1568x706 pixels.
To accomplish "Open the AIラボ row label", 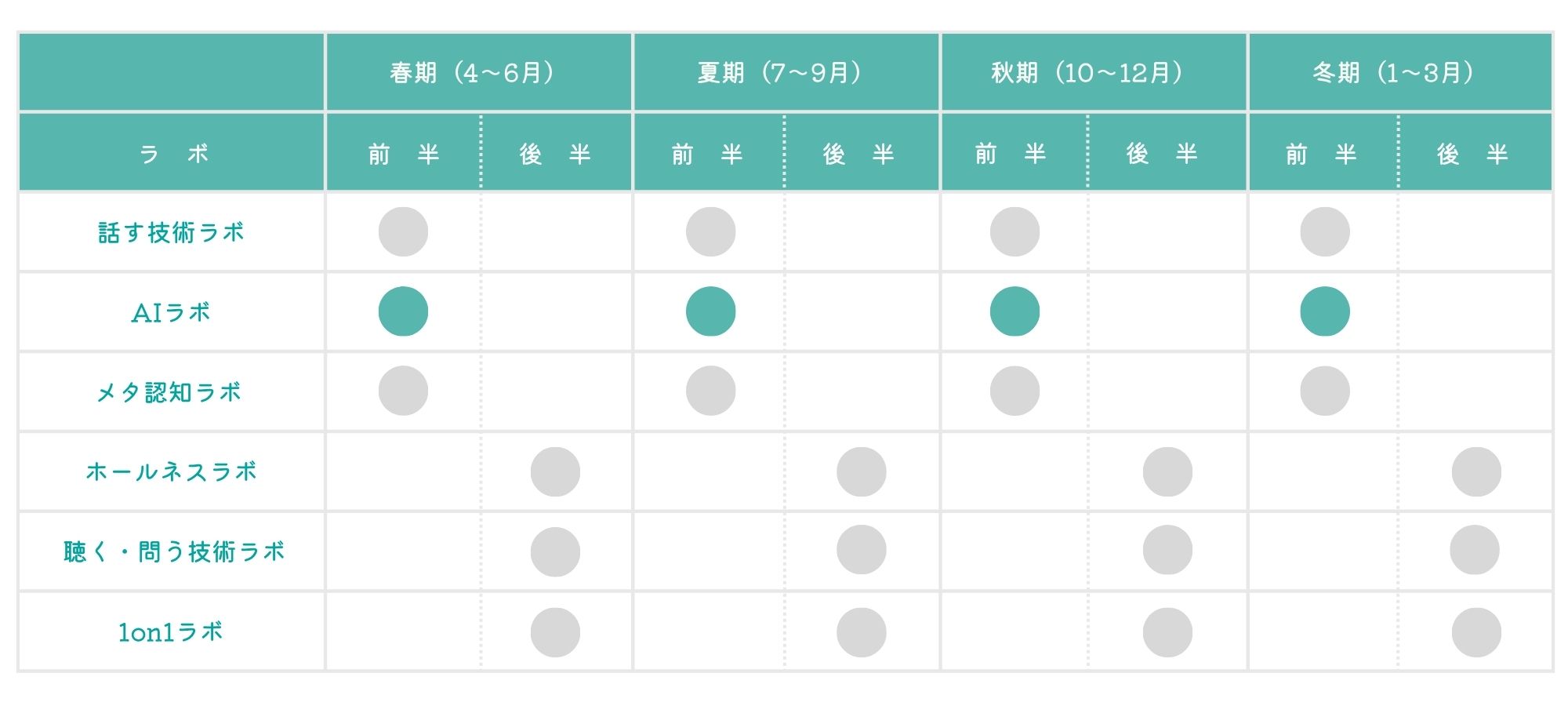I will point(172,312).
